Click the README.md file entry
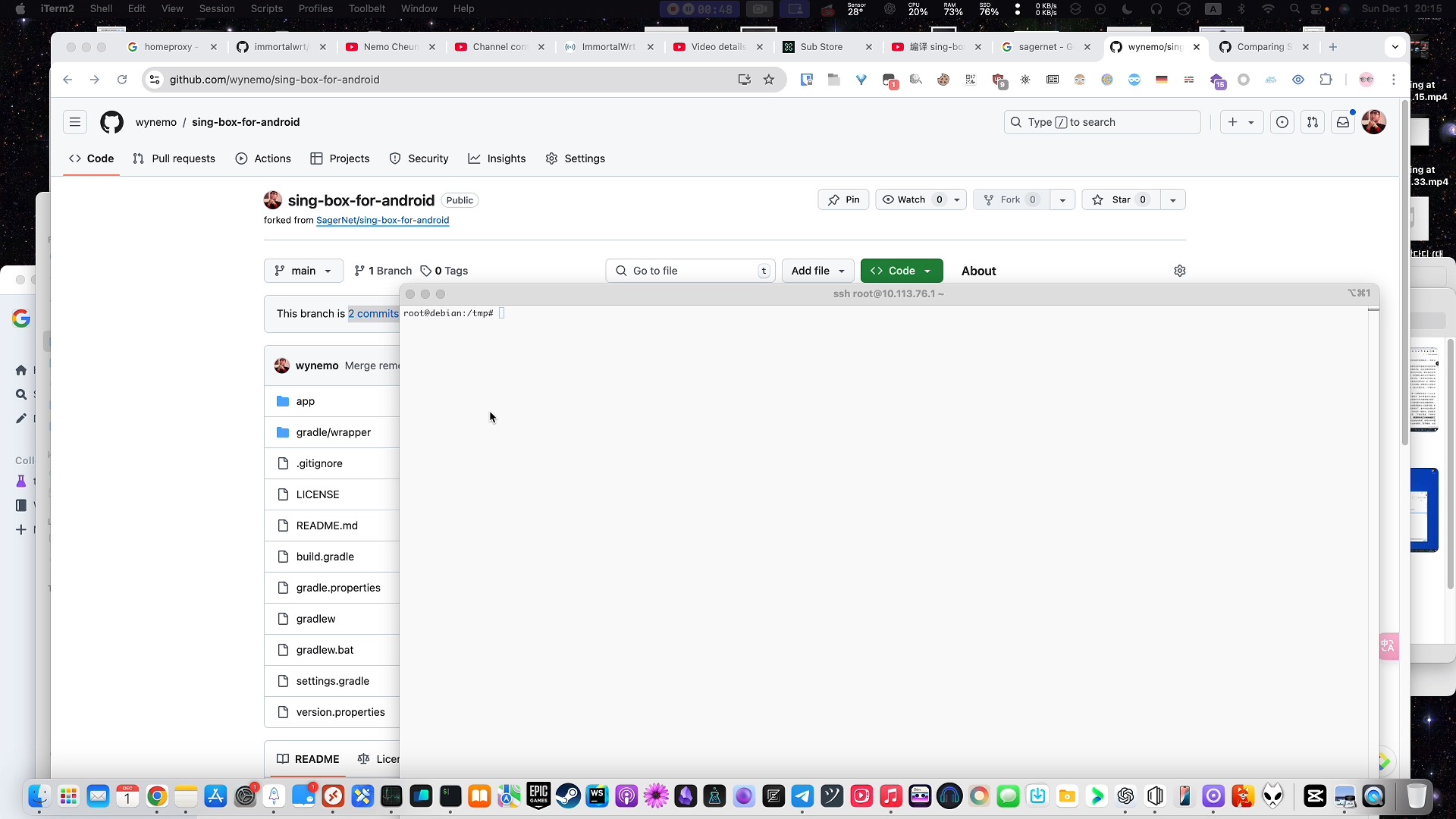The image size is (1456, 819). (326, 525)
